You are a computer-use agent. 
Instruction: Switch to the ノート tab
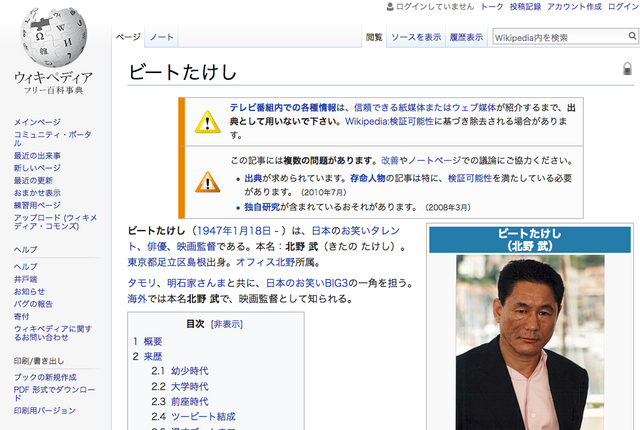pyautogui.click(x=162, y=37)
